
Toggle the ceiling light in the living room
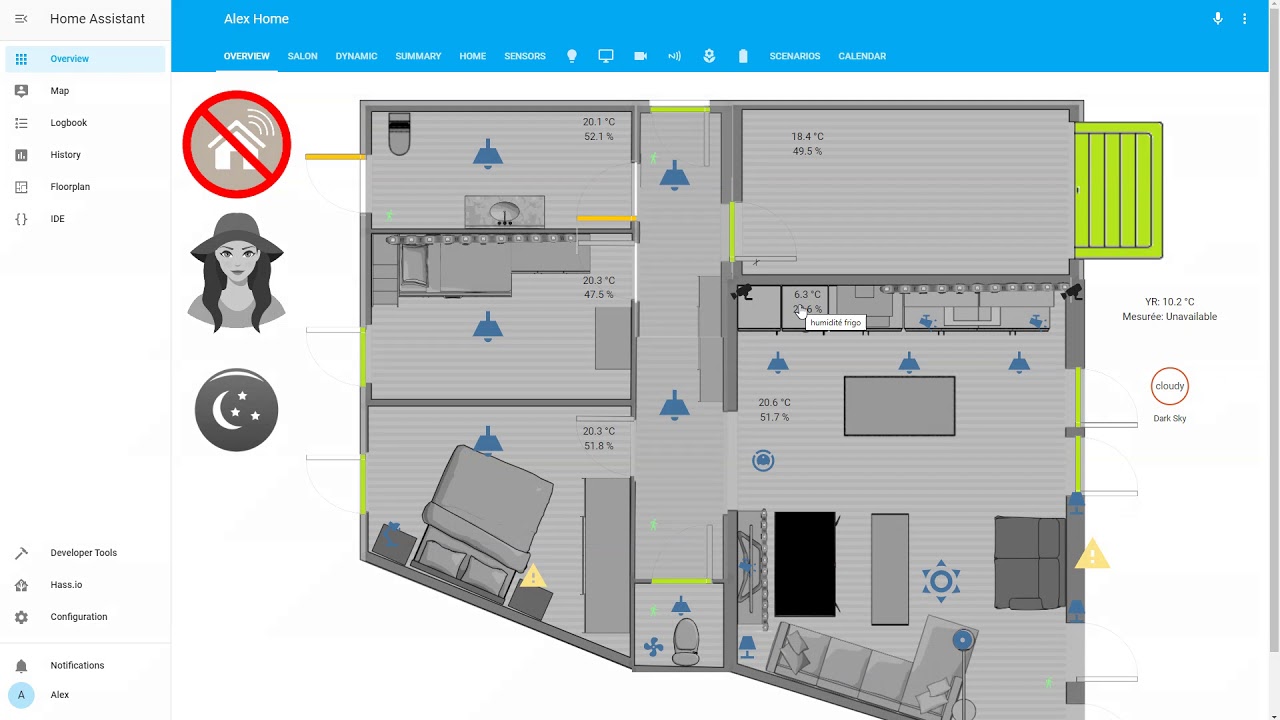pyautogui.click(x=909, y=364)
